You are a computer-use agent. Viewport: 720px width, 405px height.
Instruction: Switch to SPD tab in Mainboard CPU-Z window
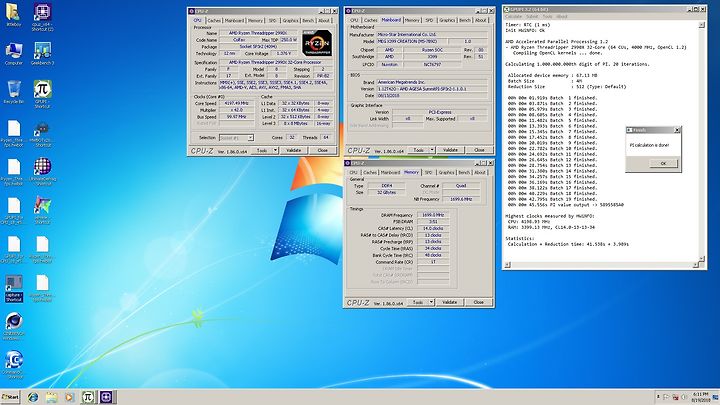(x=429, y=20)
